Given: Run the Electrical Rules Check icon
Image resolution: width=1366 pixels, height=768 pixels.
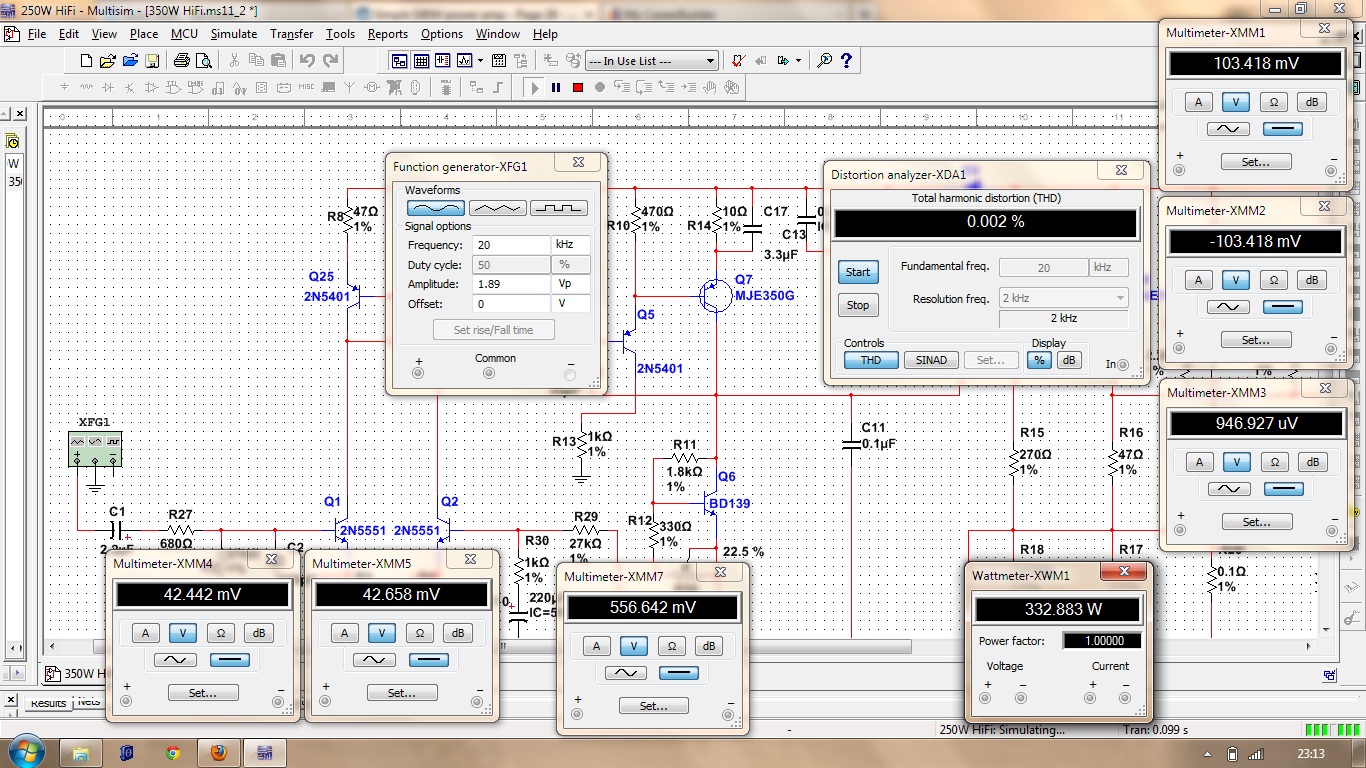Looking at the screenshot, I should (x=738, y=61).
